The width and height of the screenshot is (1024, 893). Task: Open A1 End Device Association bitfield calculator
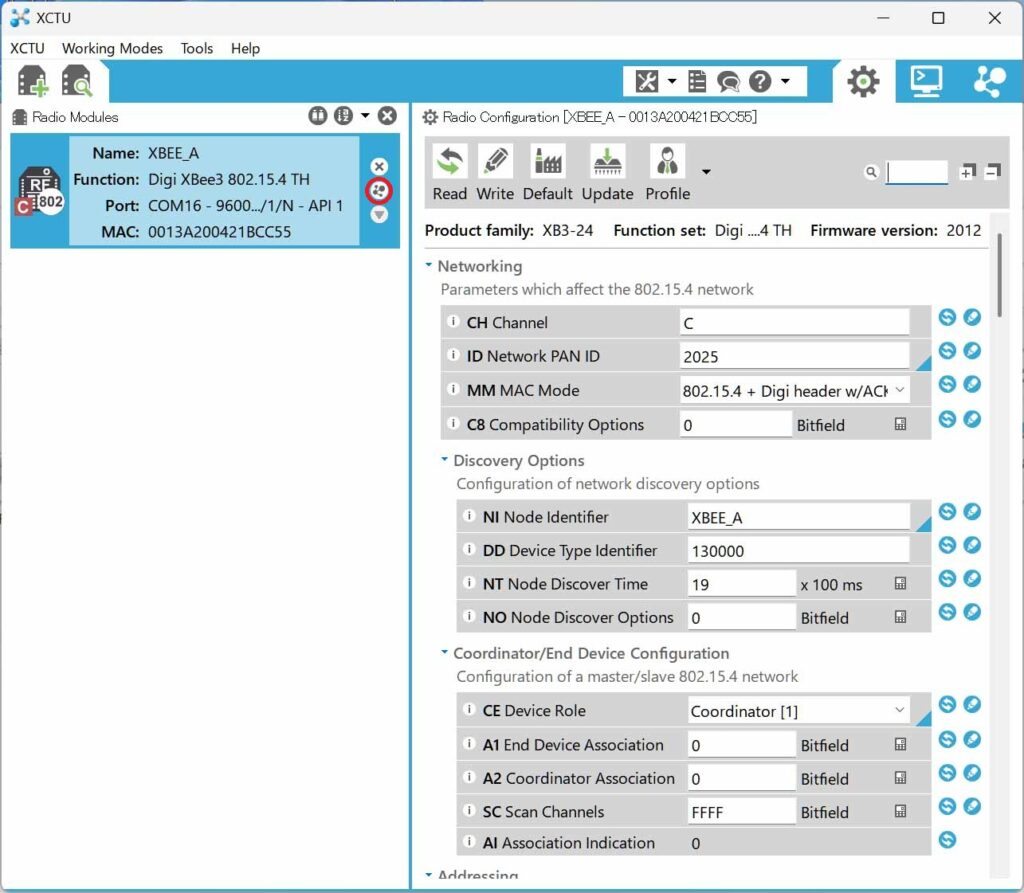[x=900, y=744]
